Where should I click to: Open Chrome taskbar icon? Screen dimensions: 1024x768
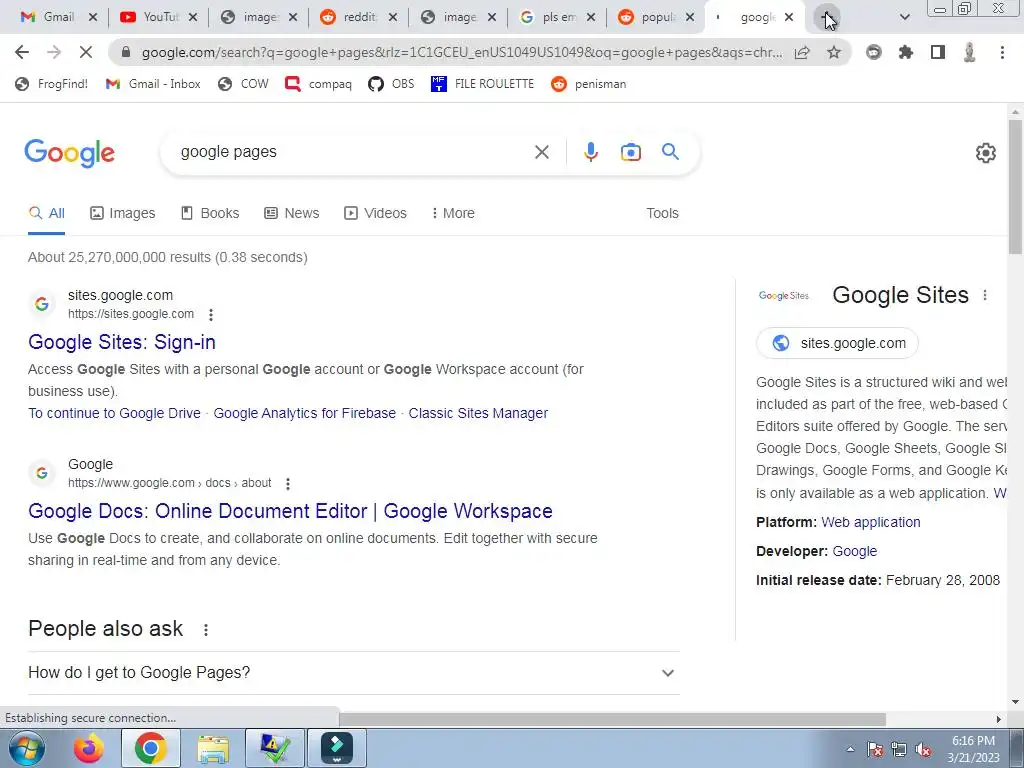pyautogui.click(x=151, y=748)
